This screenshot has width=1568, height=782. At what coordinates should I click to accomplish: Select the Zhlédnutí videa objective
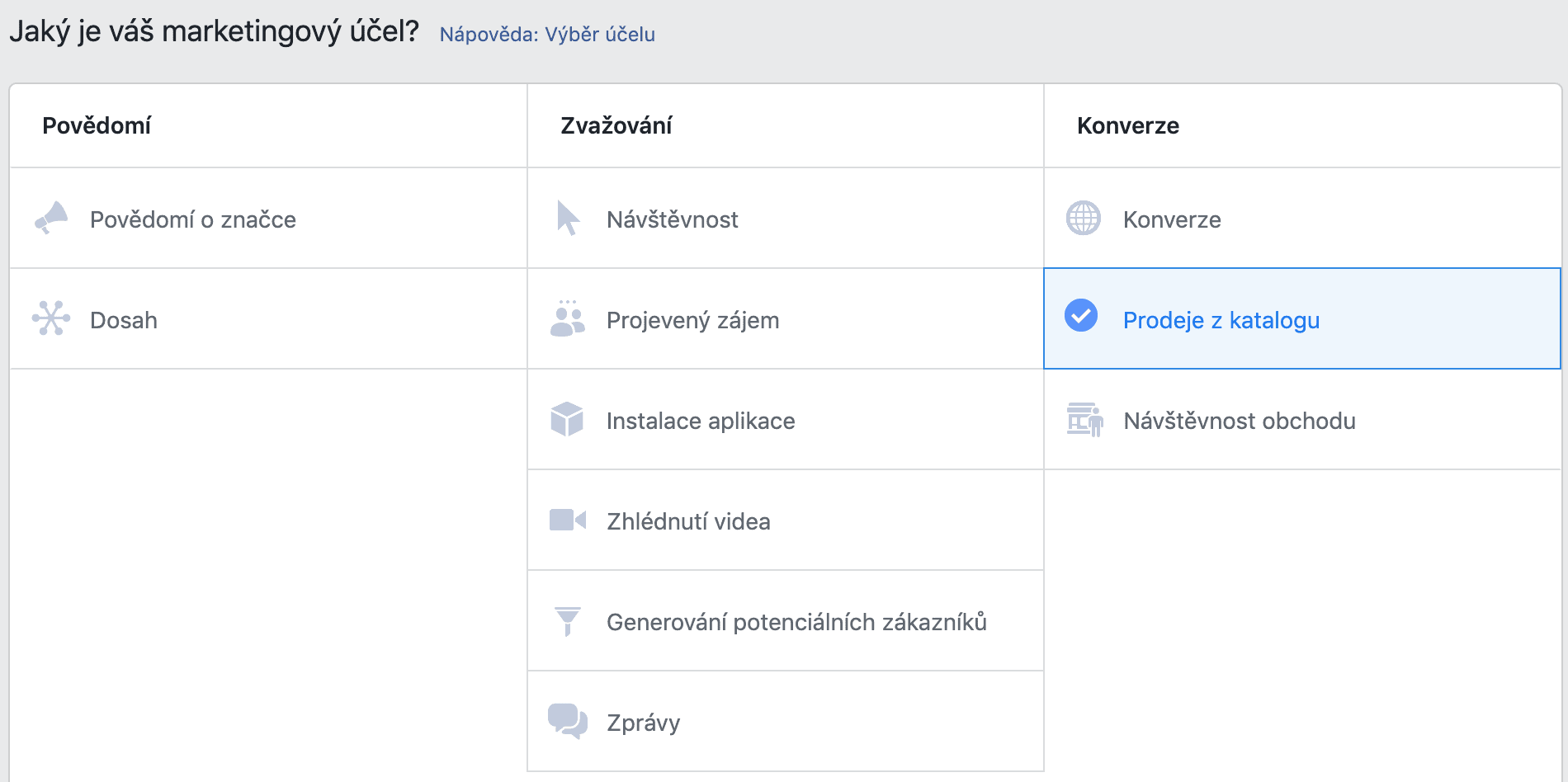[x=688, y=521]
